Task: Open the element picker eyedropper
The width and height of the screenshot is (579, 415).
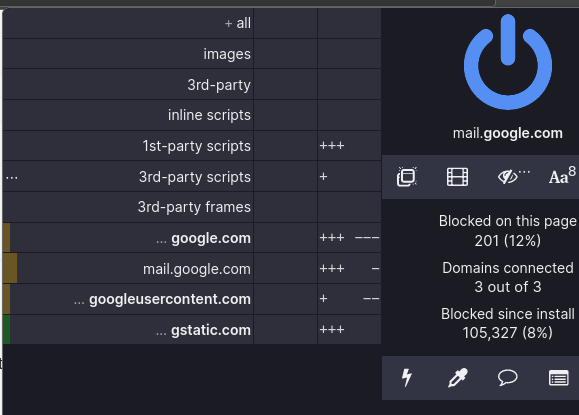Action: pos(458,378)
